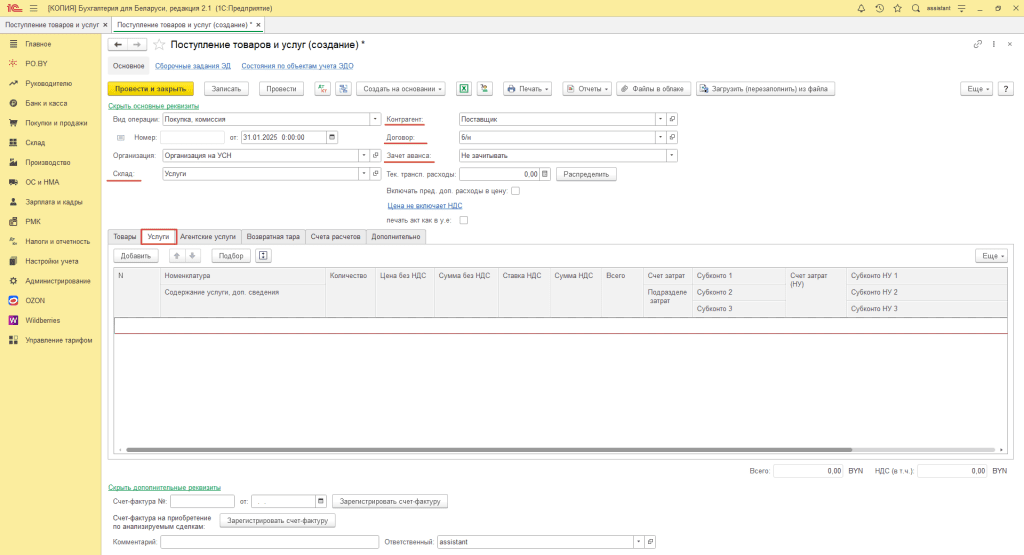Click open icon next to Контрагент field
Image resolution: width=1024 pixels, height=555 pixels.
[x=672, y=118]
